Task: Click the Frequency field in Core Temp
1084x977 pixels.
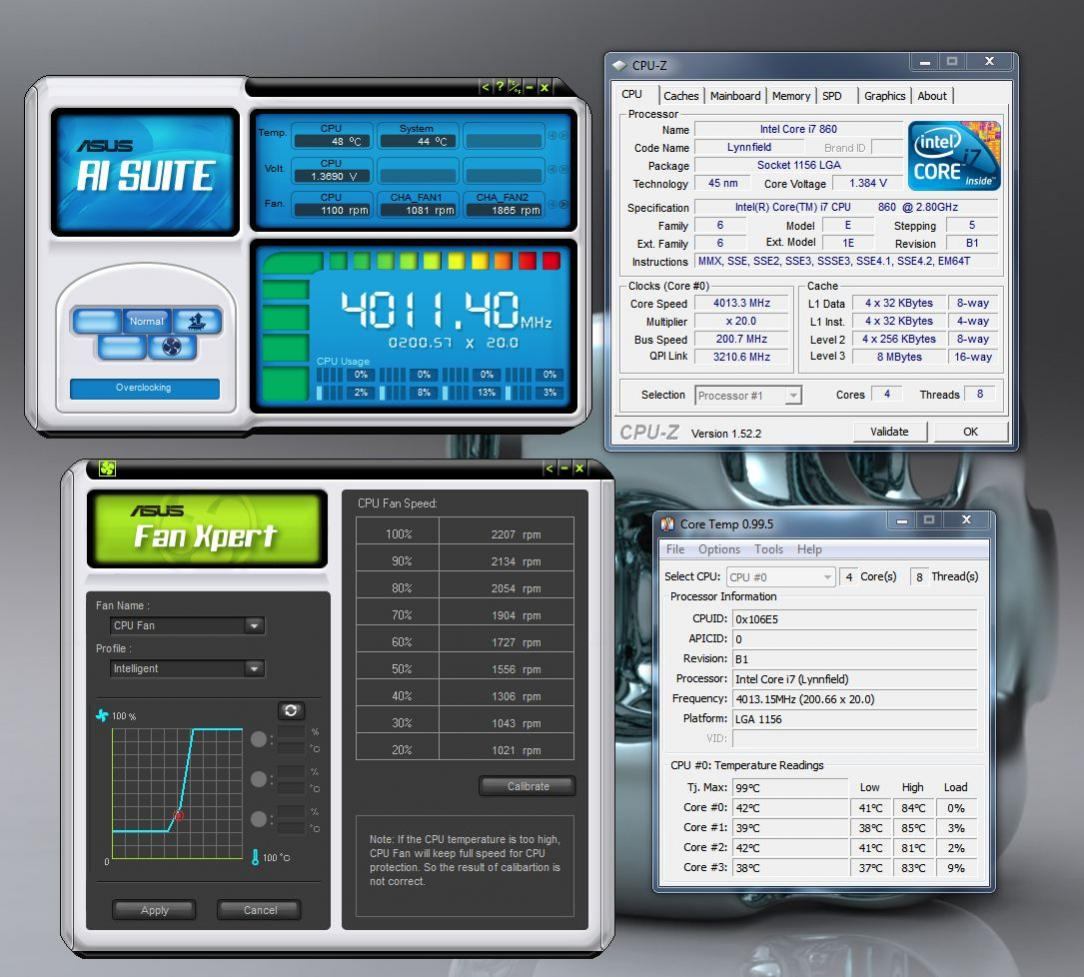Action: point(854,699)
